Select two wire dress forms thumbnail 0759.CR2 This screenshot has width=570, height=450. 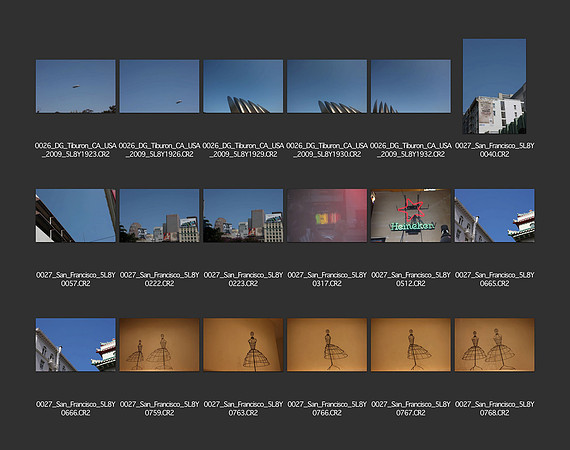159,345
